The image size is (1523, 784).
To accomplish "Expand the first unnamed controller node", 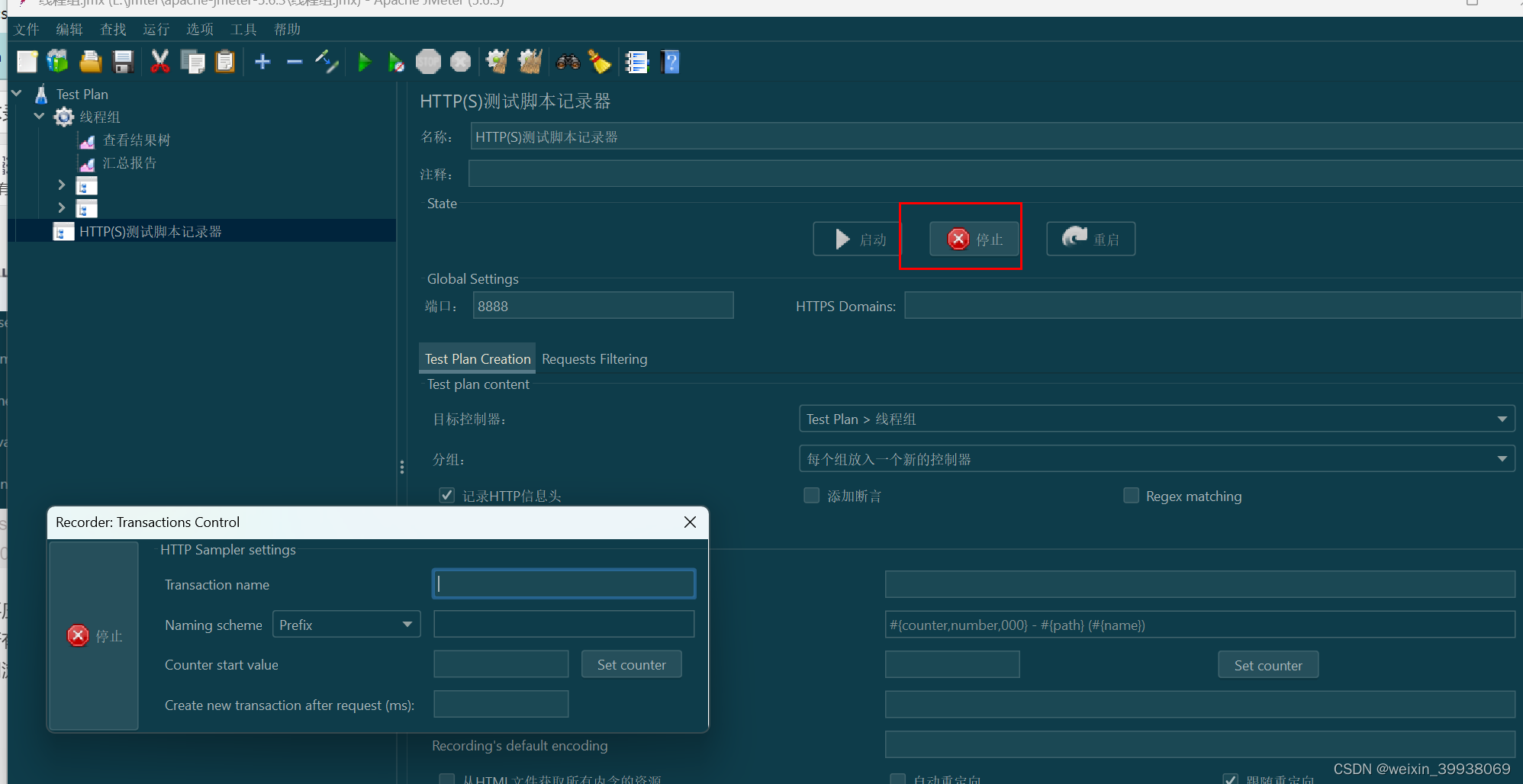I will pyautogui.click(x=62, y=185).
